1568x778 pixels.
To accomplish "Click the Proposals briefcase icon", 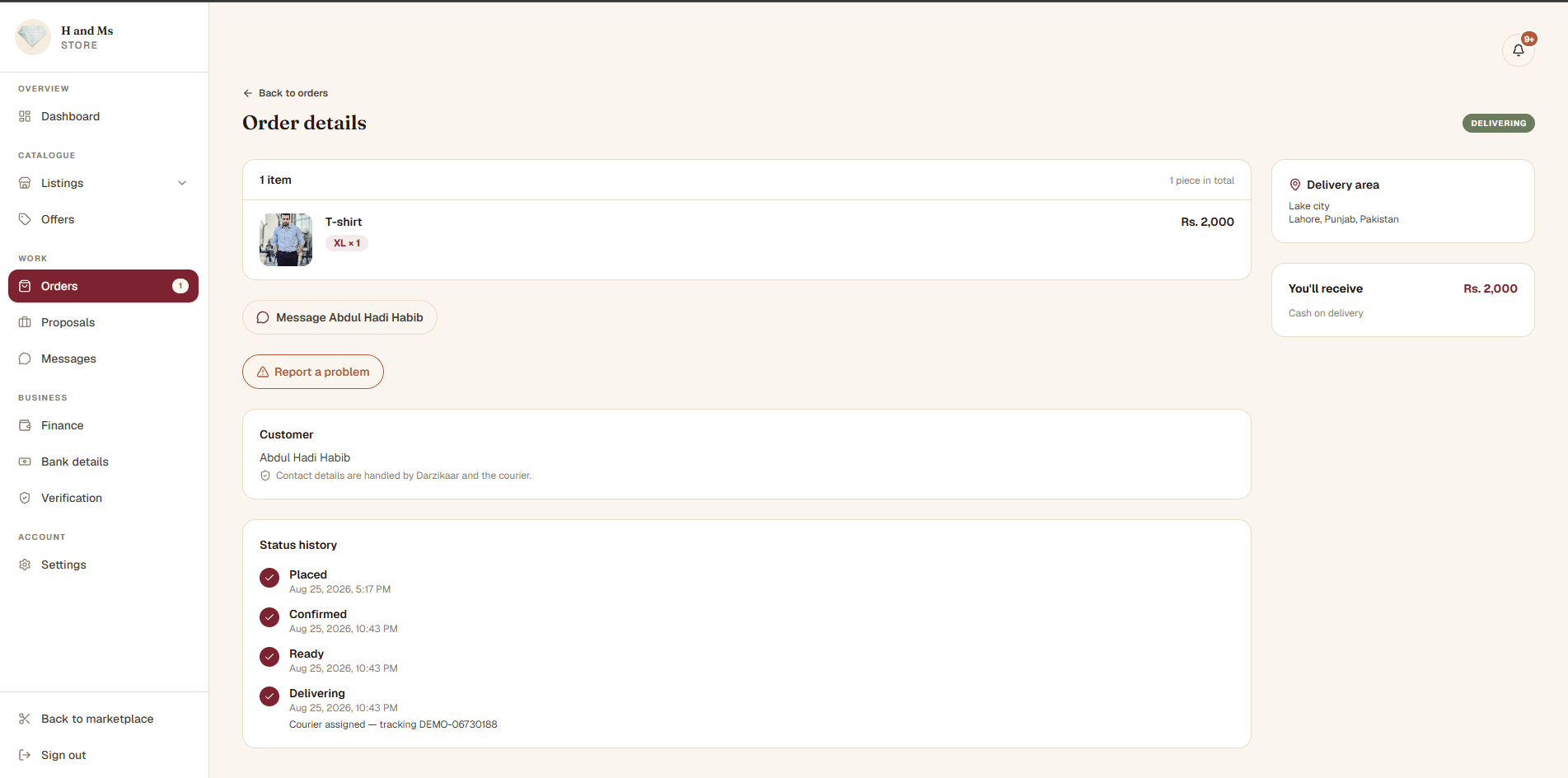I will click(x=25, y=322).
